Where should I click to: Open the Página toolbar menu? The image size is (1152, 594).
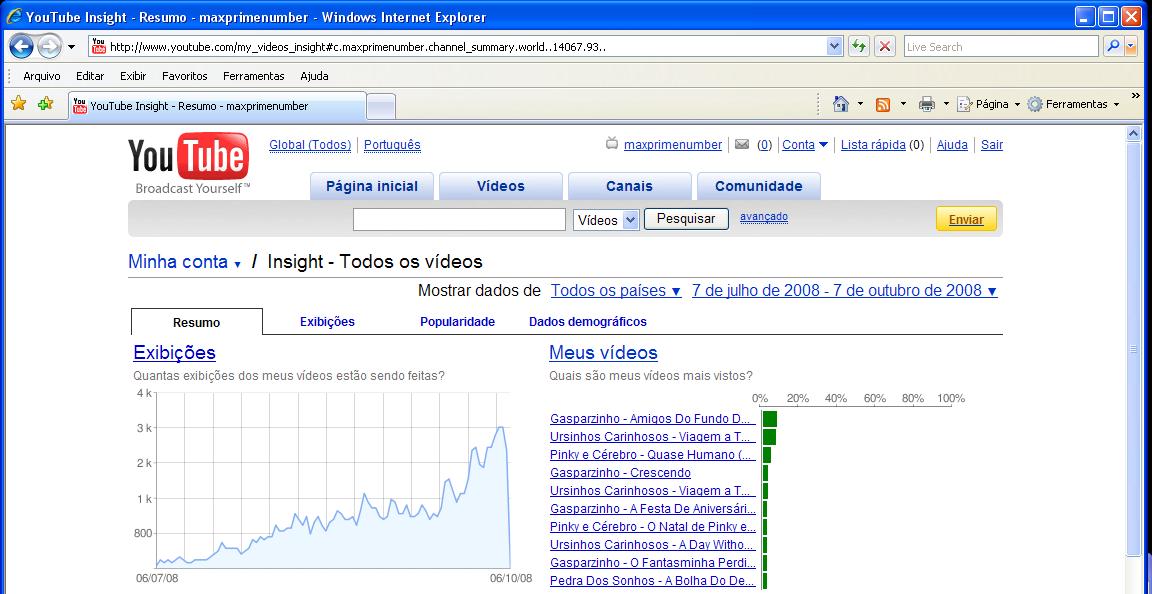989,104
